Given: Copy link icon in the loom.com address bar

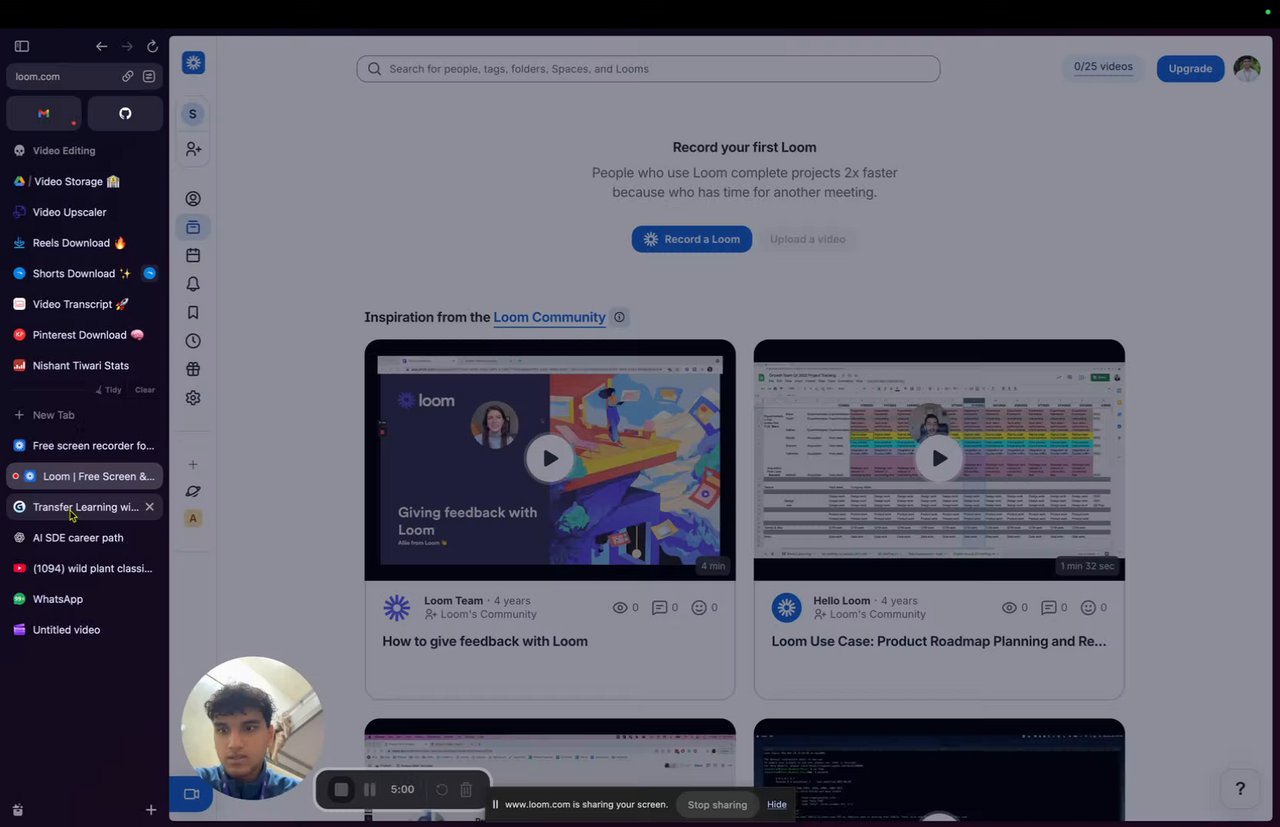Looking at the screenshot, I should click(128, 76).
